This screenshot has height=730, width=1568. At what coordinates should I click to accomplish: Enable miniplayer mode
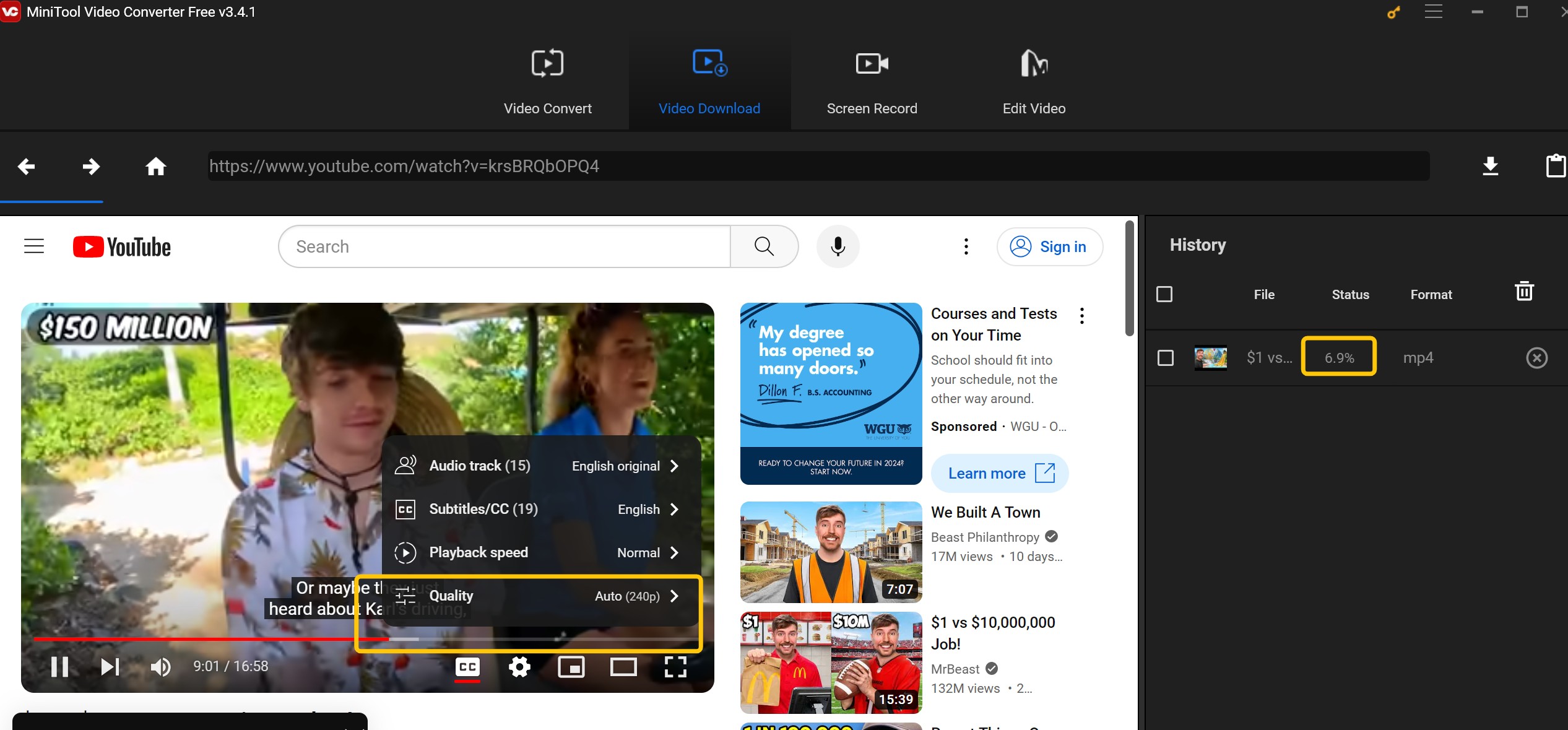click(x=571, y=667)
